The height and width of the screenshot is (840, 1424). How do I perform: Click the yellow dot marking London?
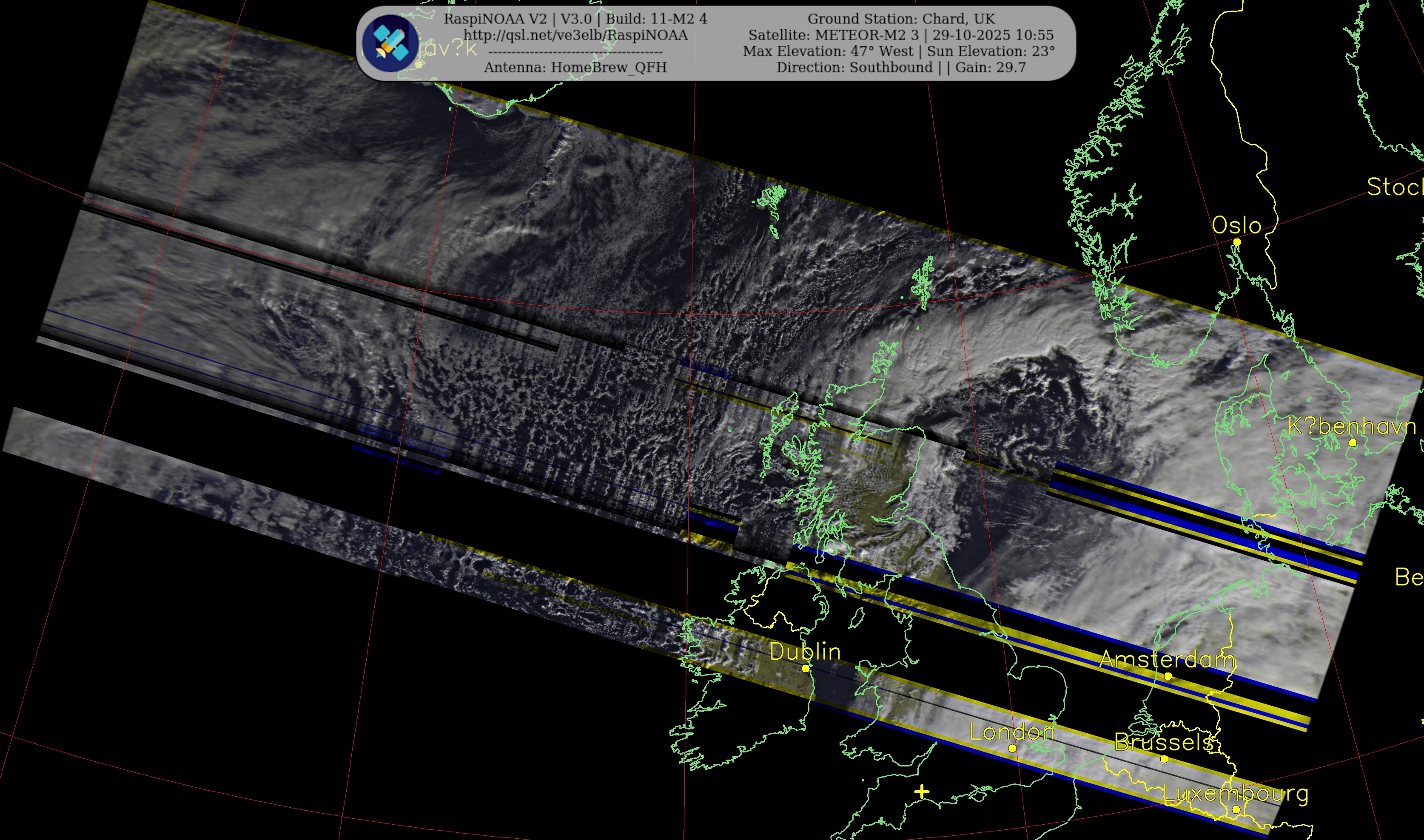[x=1012, y=748]
